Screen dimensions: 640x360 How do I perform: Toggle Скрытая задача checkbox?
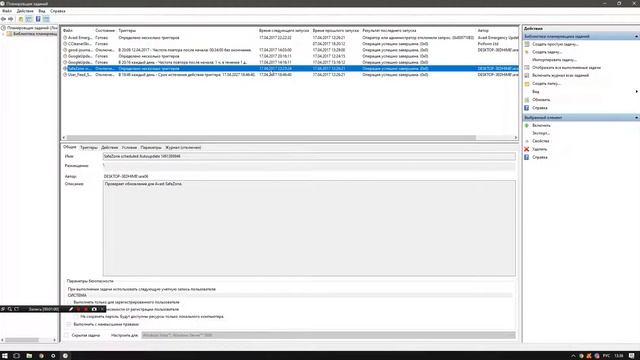(67, 336)
